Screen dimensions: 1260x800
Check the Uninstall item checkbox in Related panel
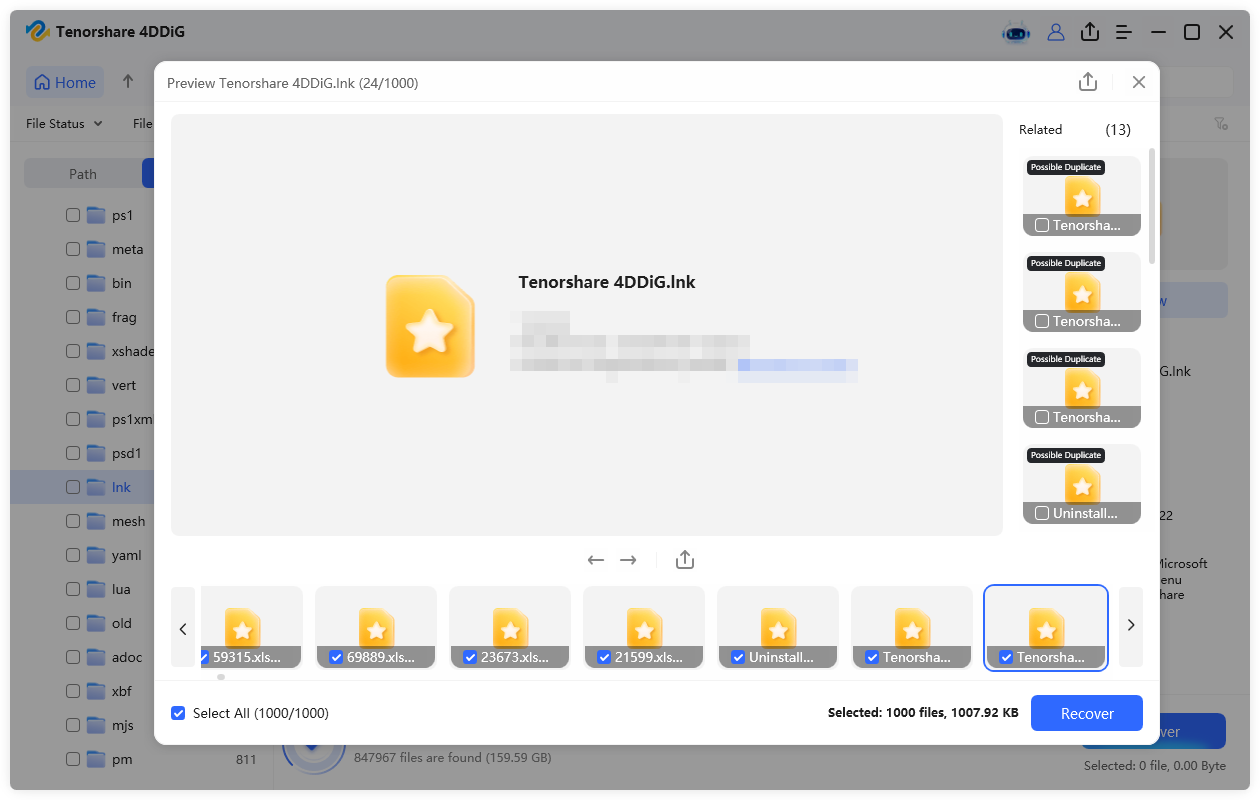coord(1042,513)
